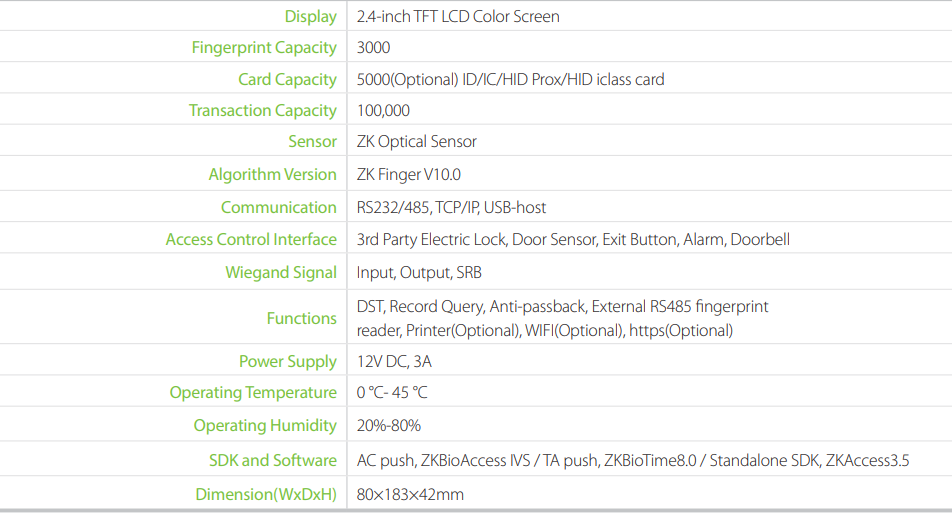Click the Dimension(WxDxH) label

[266, 494]
